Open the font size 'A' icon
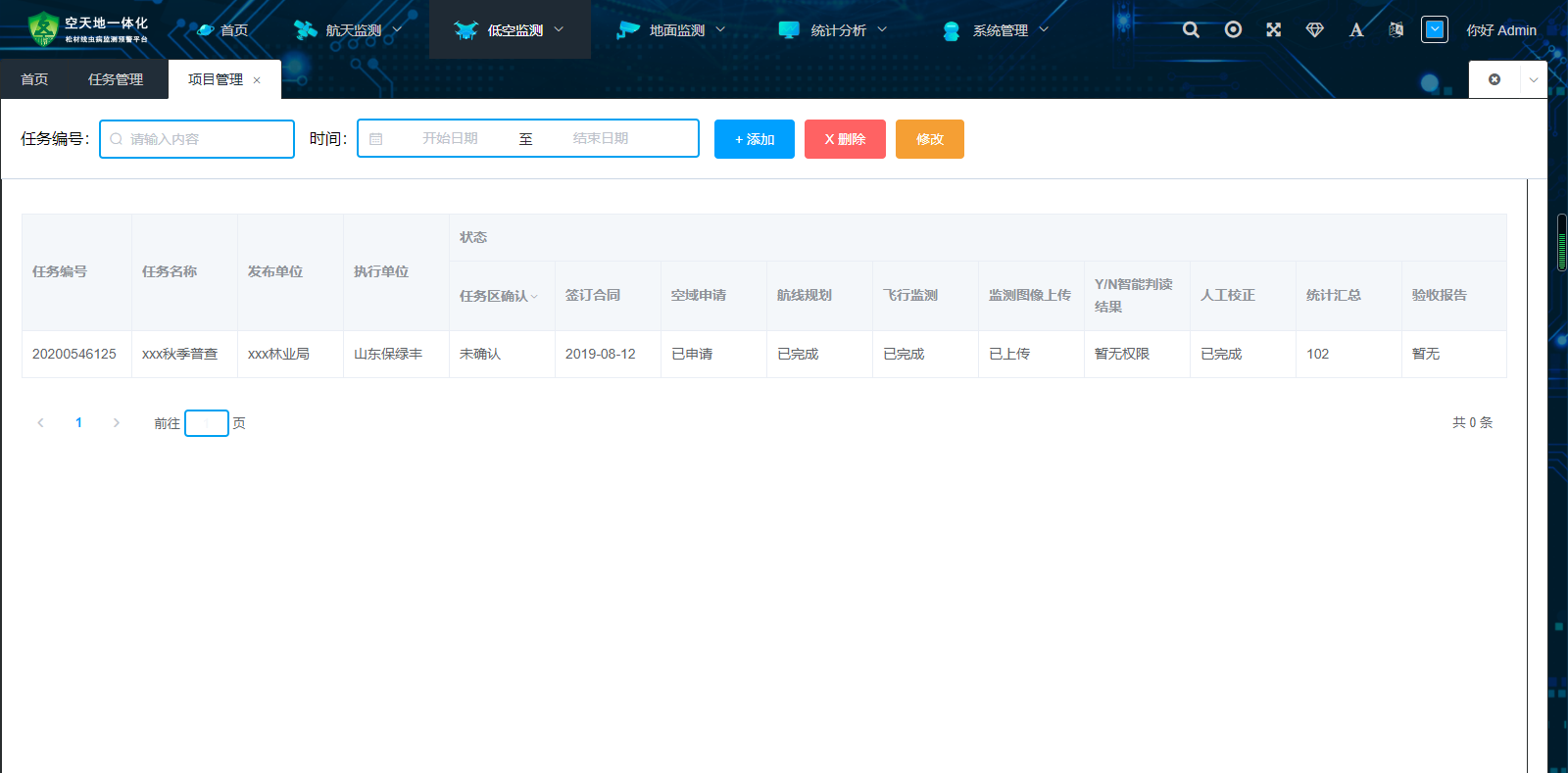The image size is (1568, 773). [1356, 30]
